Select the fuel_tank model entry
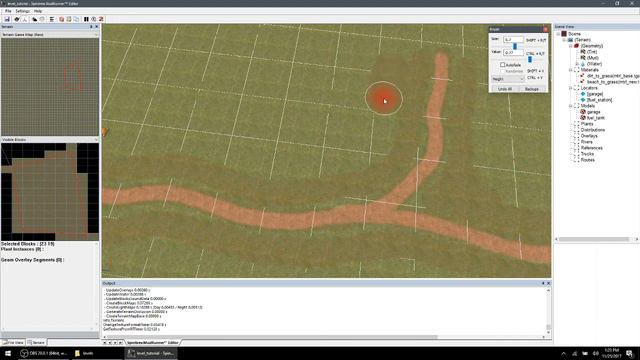The image size is (640, 360). [596, 118]
